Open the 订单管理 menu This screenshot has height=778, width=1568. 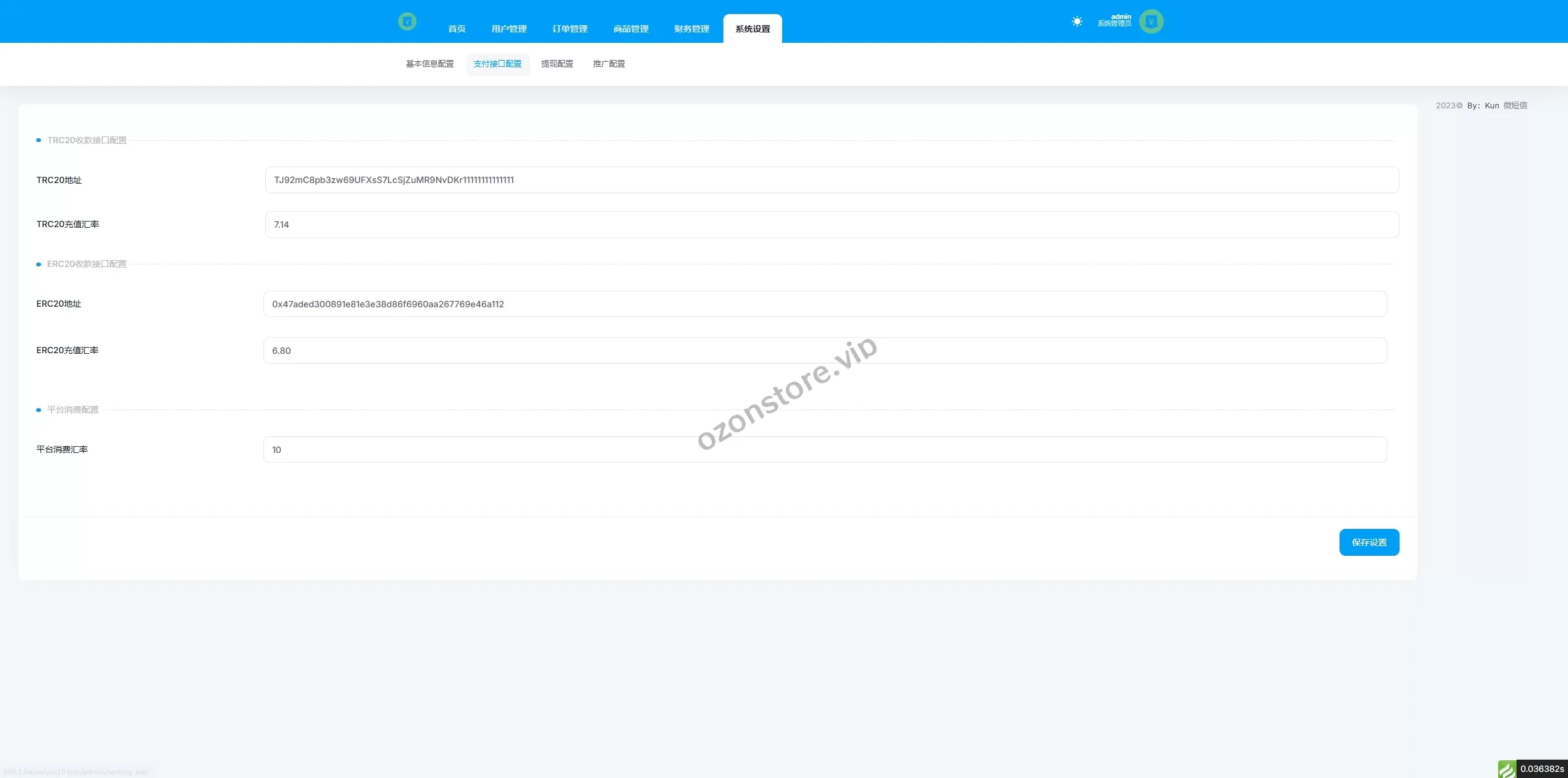point(570,29)
